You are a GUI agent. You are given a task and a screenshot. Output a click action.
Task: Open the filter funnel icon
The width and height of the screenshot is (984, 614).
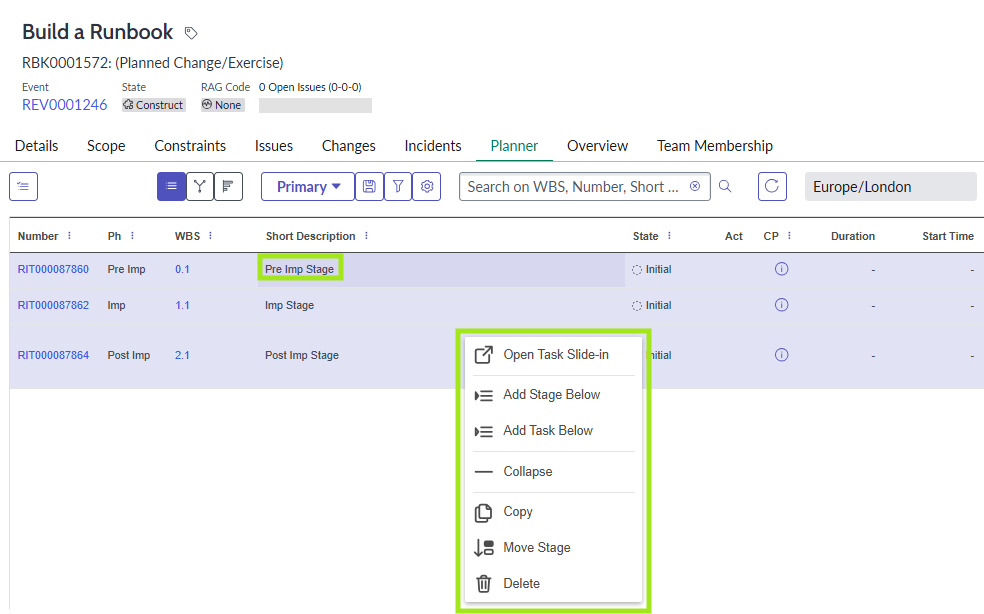[398, 186]
